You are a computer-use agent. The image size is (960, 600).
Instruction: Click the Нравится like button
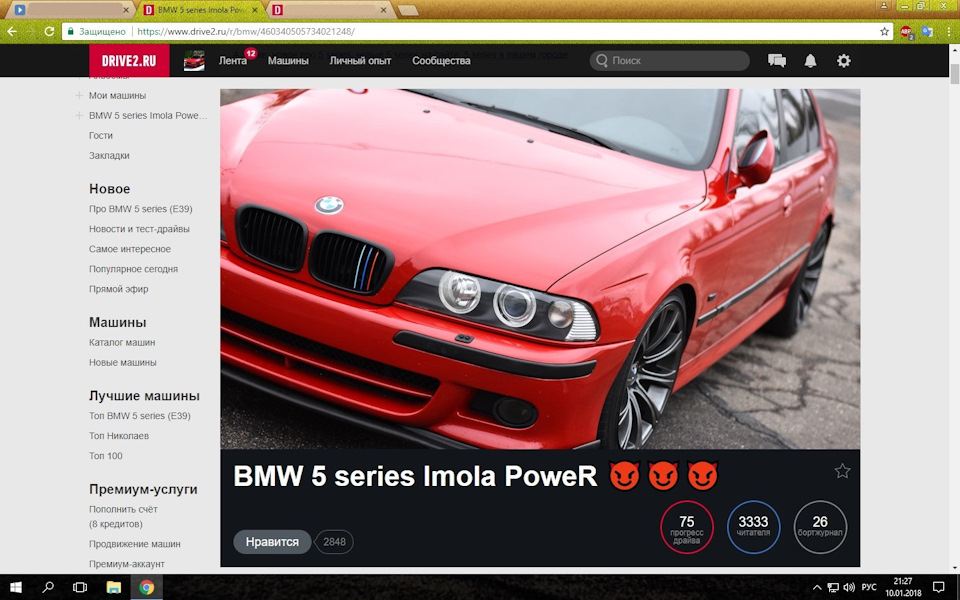coord(272,542)
